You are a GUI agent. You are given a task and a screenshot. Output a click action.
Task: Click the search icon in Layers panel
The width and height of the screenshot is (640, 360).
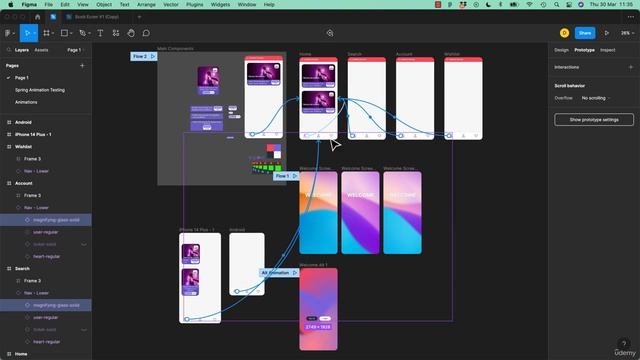coord(9,50)
